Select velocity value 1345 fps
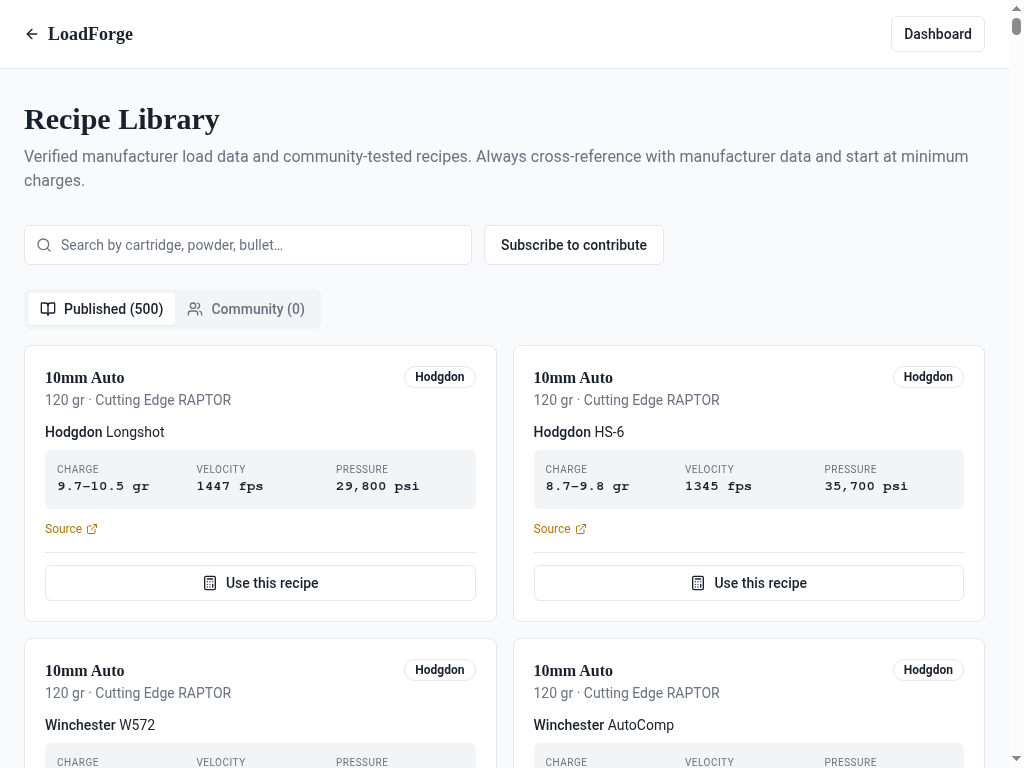Screen dimensions: 1024x768 click(718, 486)
